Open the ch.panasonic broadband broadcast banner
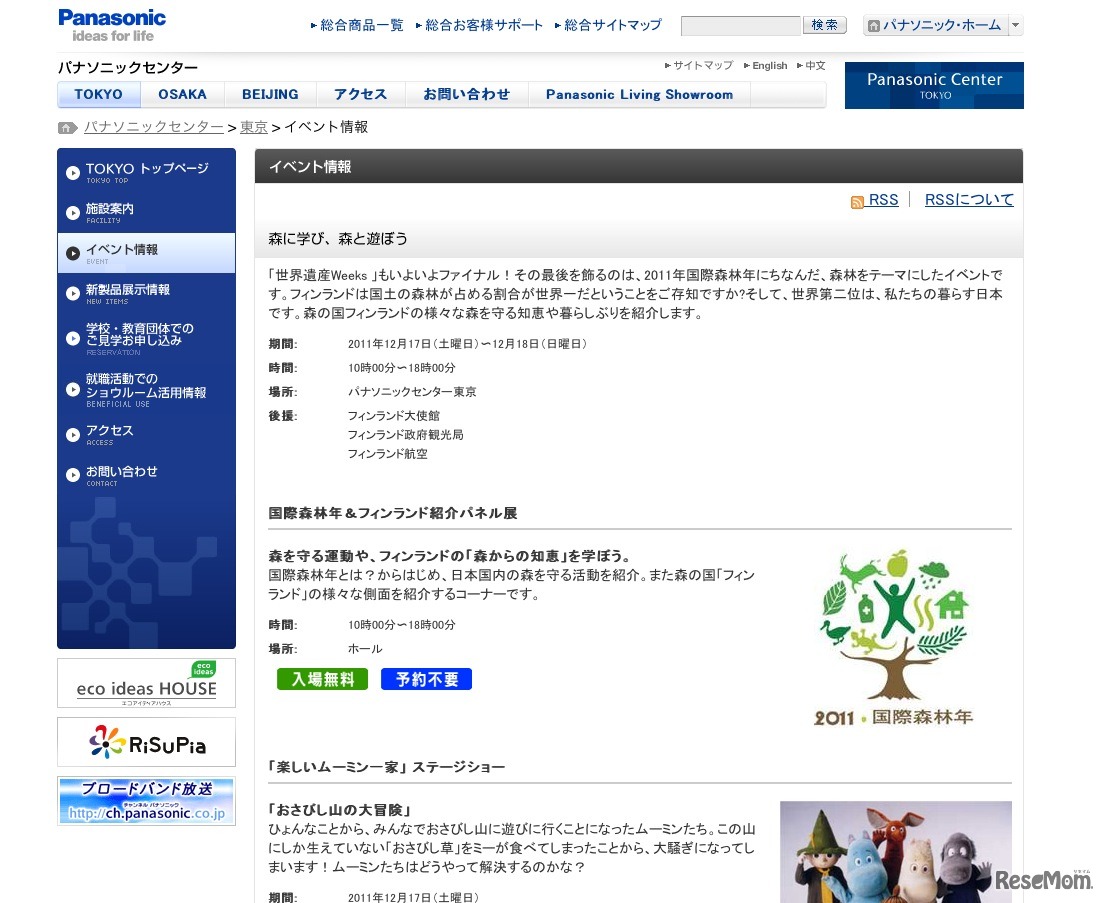The height and width of the screenshot is (903, 1106). coord(146,800)
